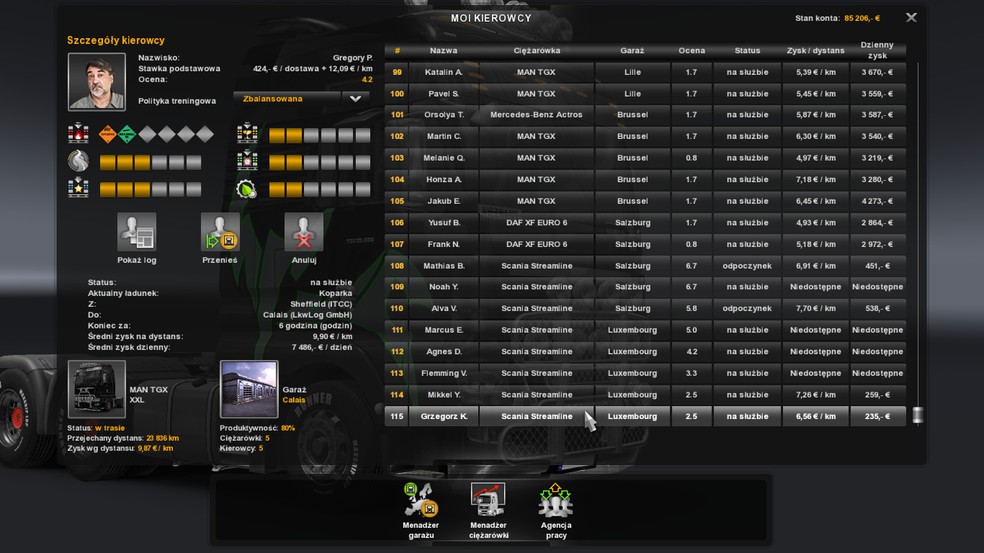
Task: Select driver Flemming V. row
Action: click(645, 373)
